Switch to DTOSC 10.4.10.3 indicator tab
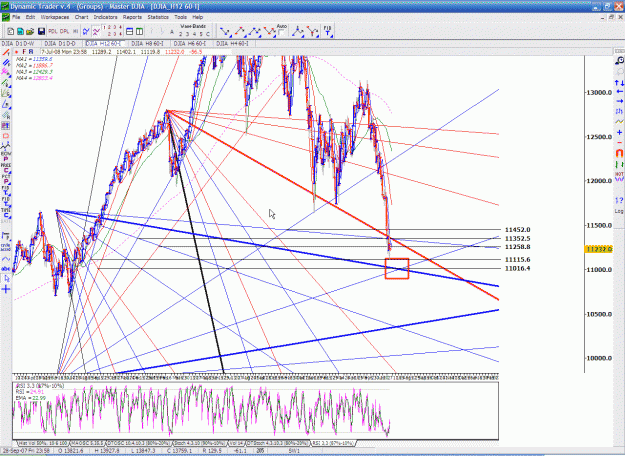625x456 pixels. pos(140,443)
